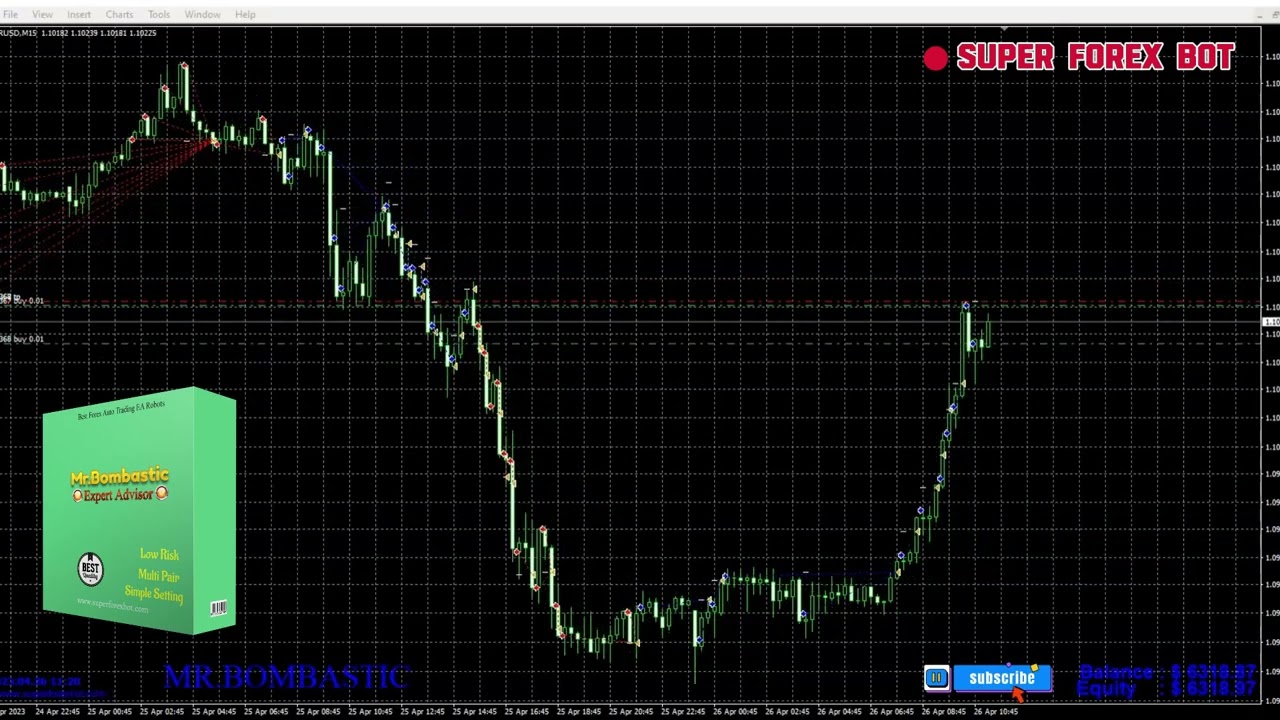Click the "25 Apr 16:45" time axis label

coord(525,712)
